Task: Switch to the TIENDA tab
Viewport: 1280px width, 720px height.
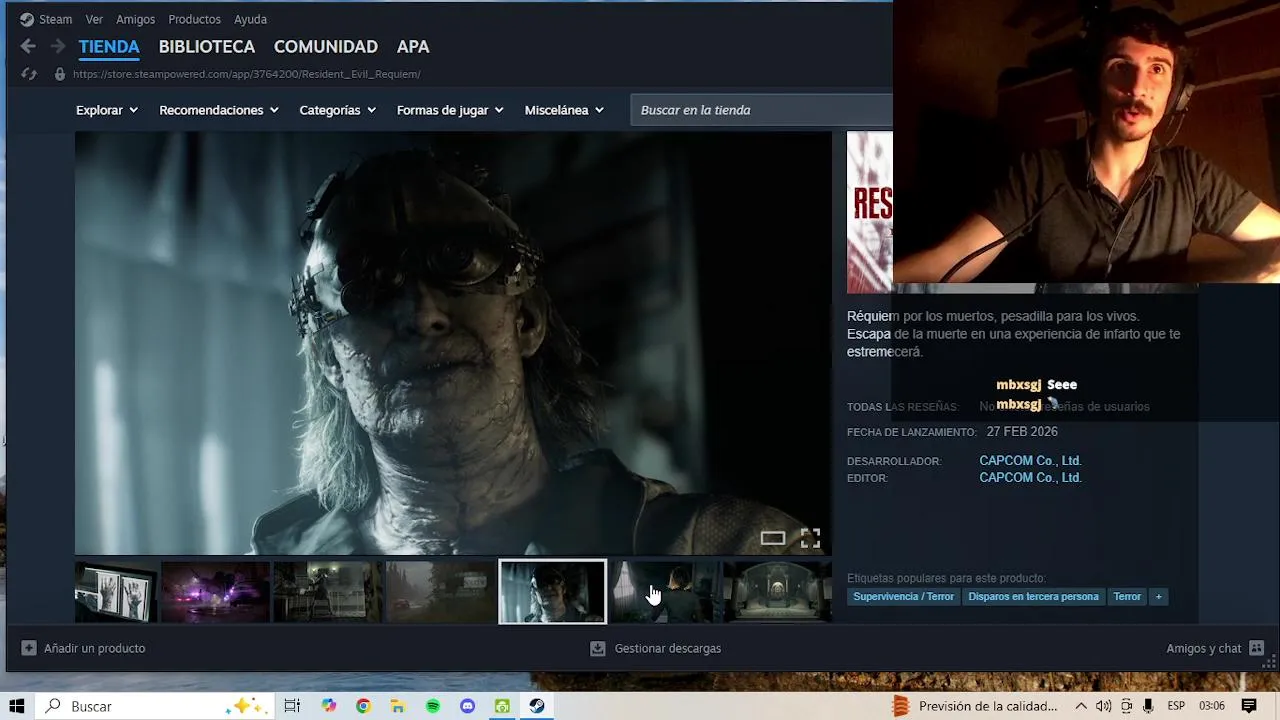Action: click(x=109, y=46)
